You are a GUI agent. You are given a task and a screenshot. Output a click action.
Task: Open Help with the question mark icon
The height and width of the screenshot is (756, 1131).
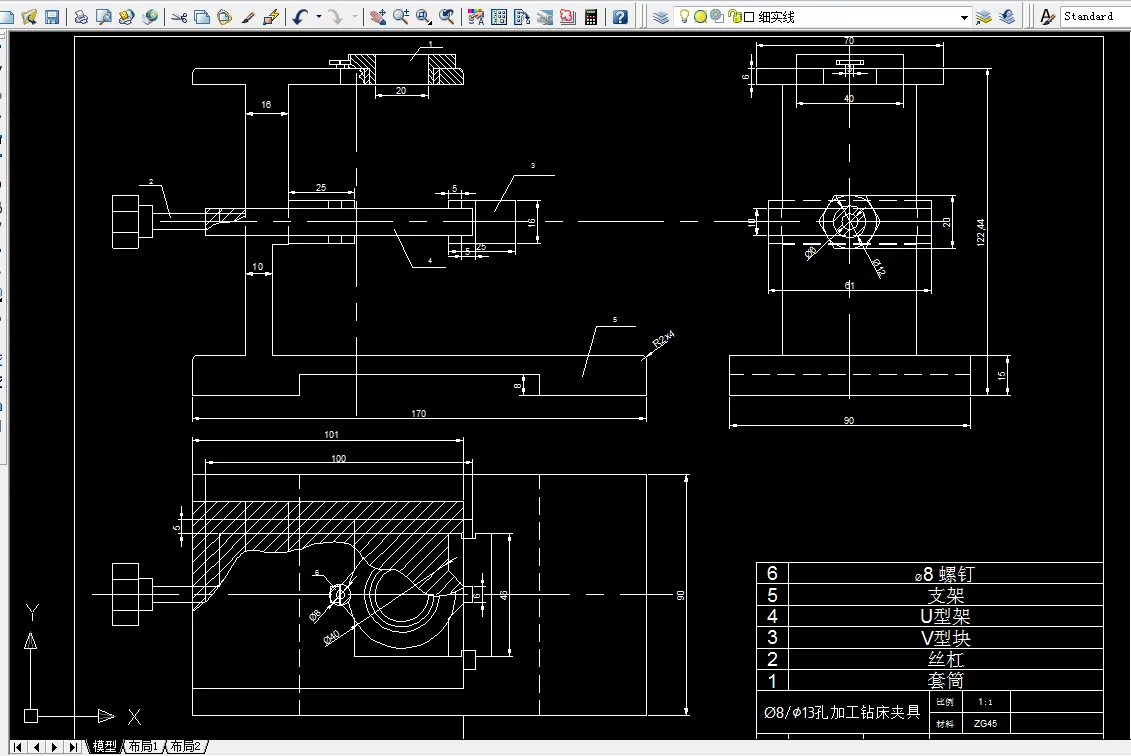click(x=620, y=17)
